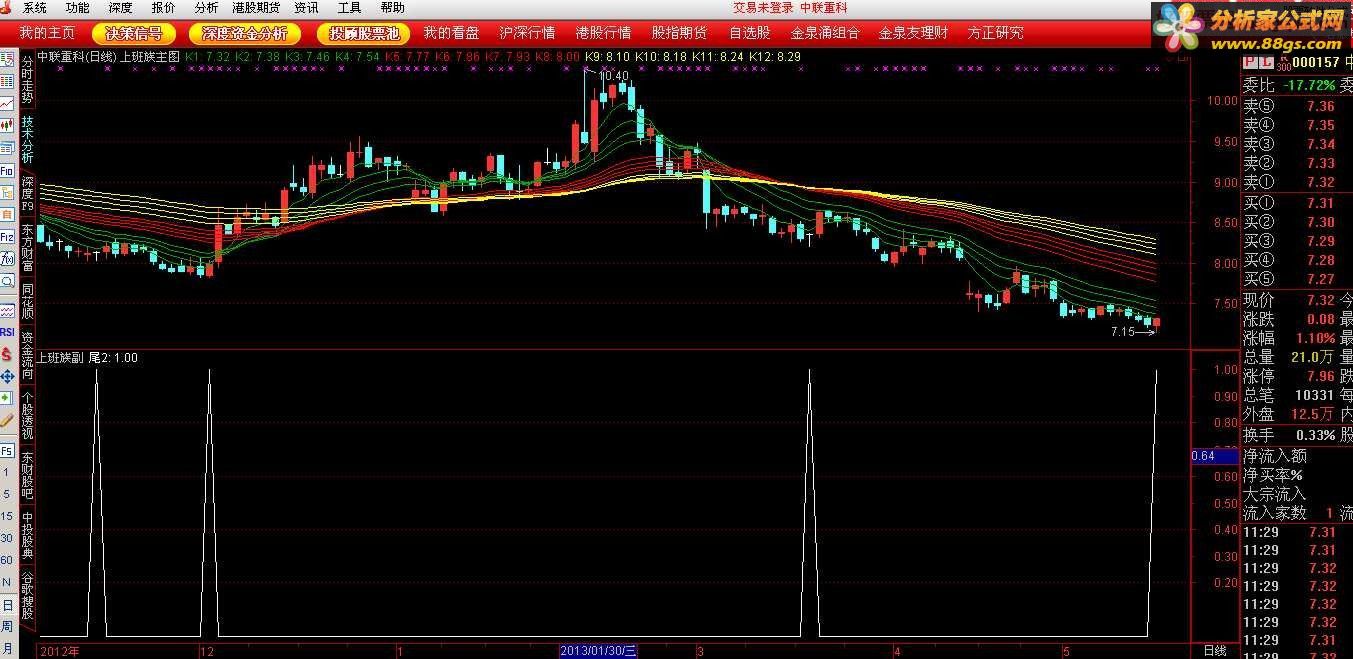Click the F5 icon in left strip
The height and width of the screenshot is (659, 1353).
point(8,451)
